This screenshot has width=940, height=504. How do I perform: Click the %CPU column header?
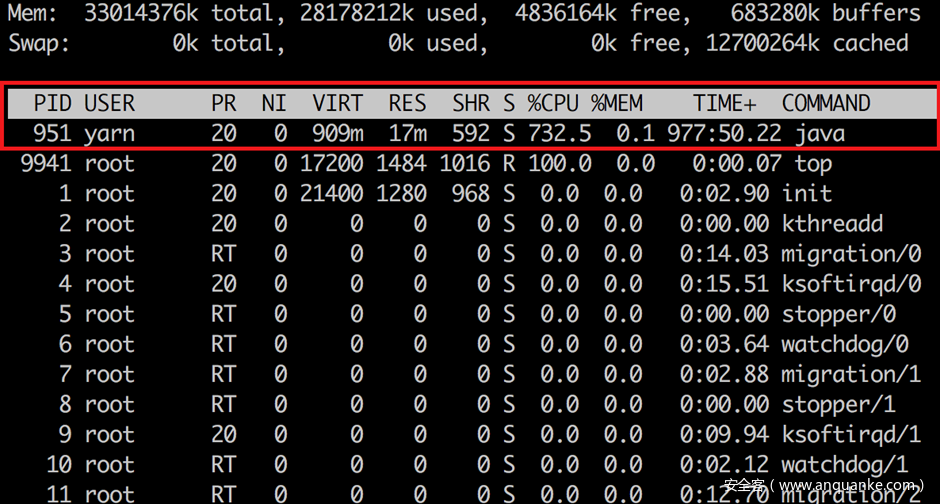click(553, 103)
